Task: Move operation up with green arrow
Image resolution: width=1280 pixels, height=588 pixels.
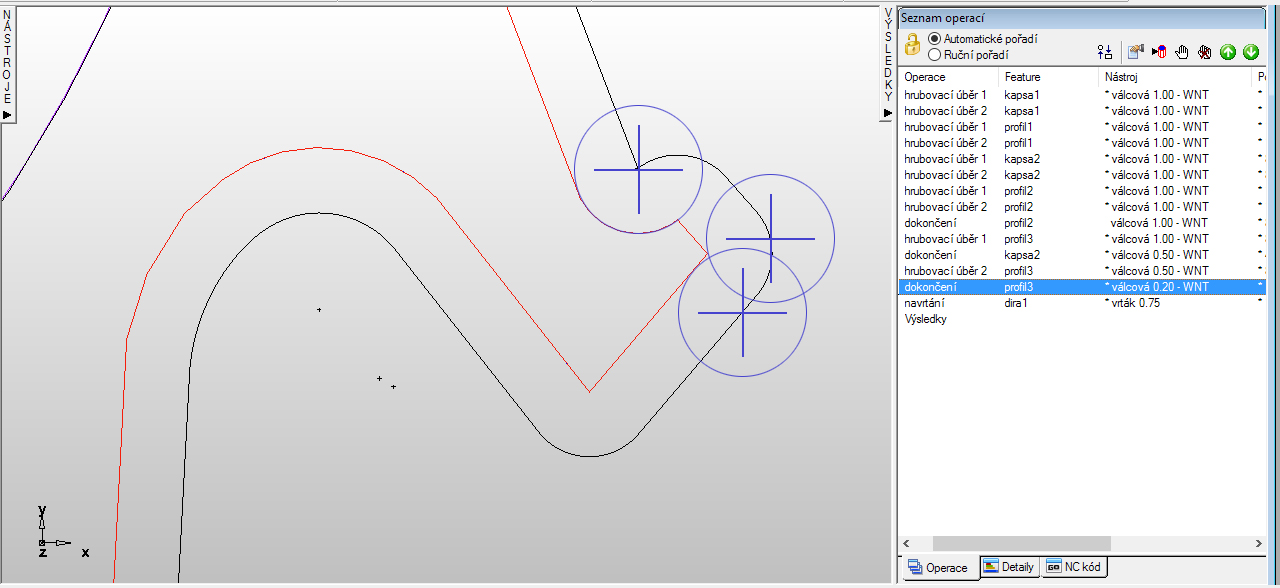Action: pos(1228,52)
